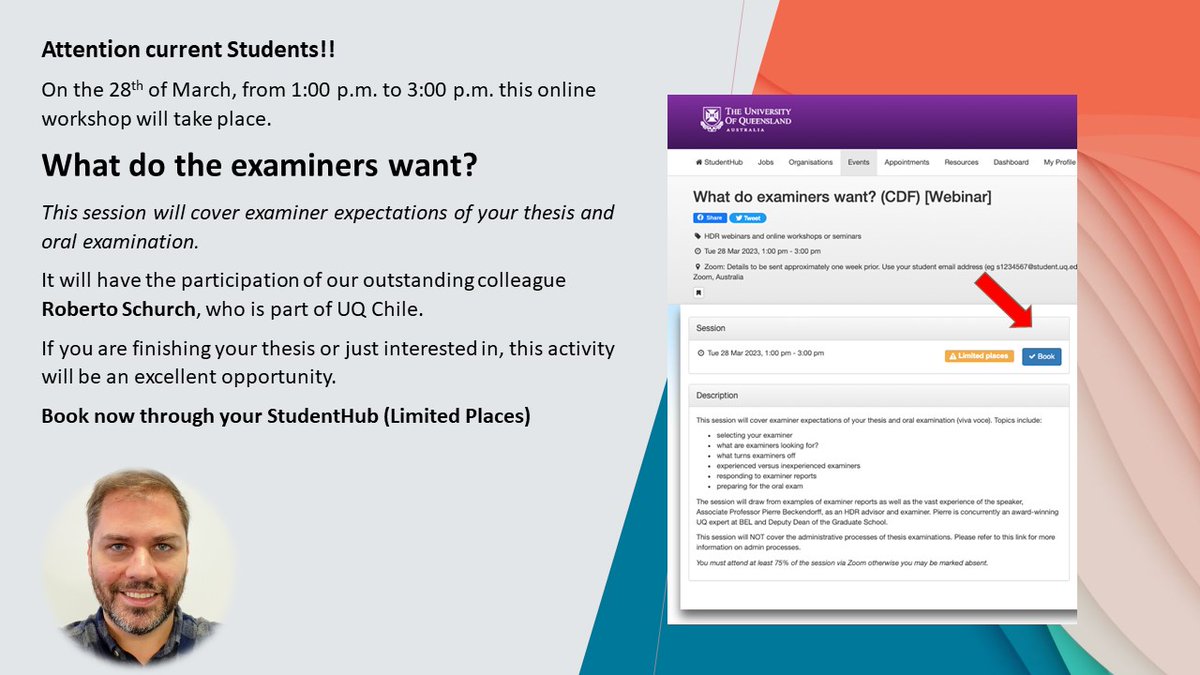Screen dimensions: 1200x675
Task: Open My Profile
Action: pyautogui.click(x=1059, y=162)
